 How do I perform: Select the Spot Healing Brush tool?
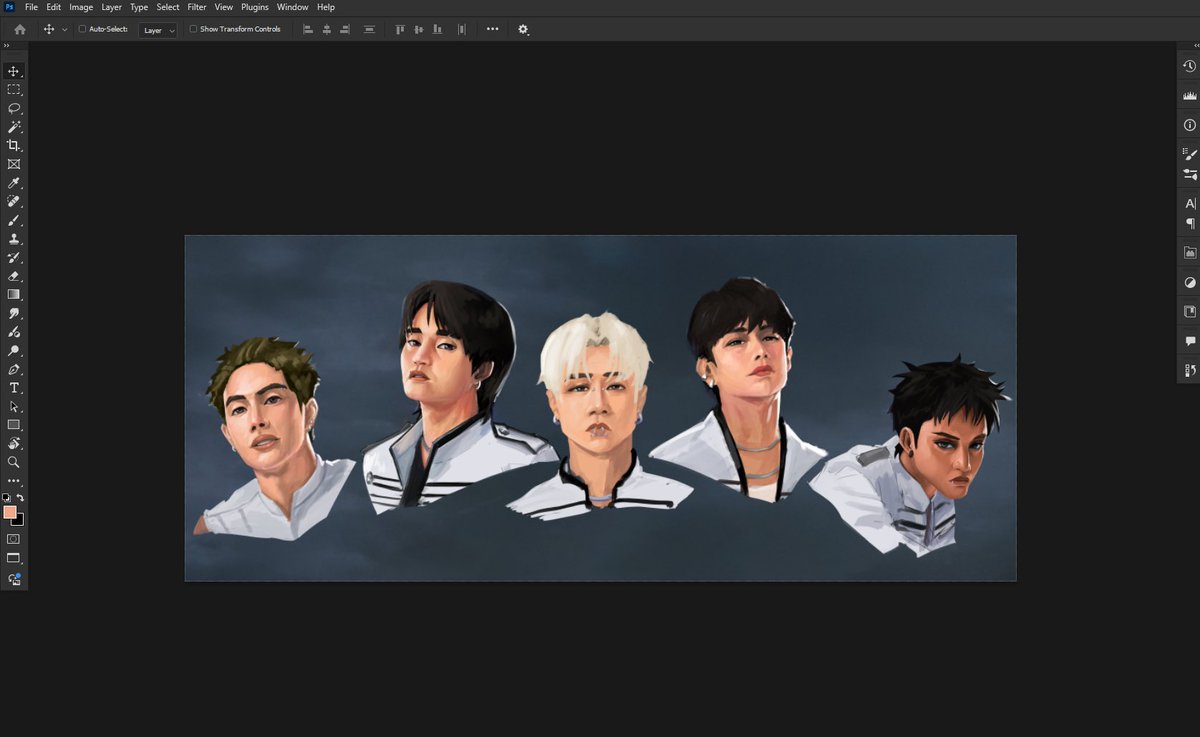14,202
